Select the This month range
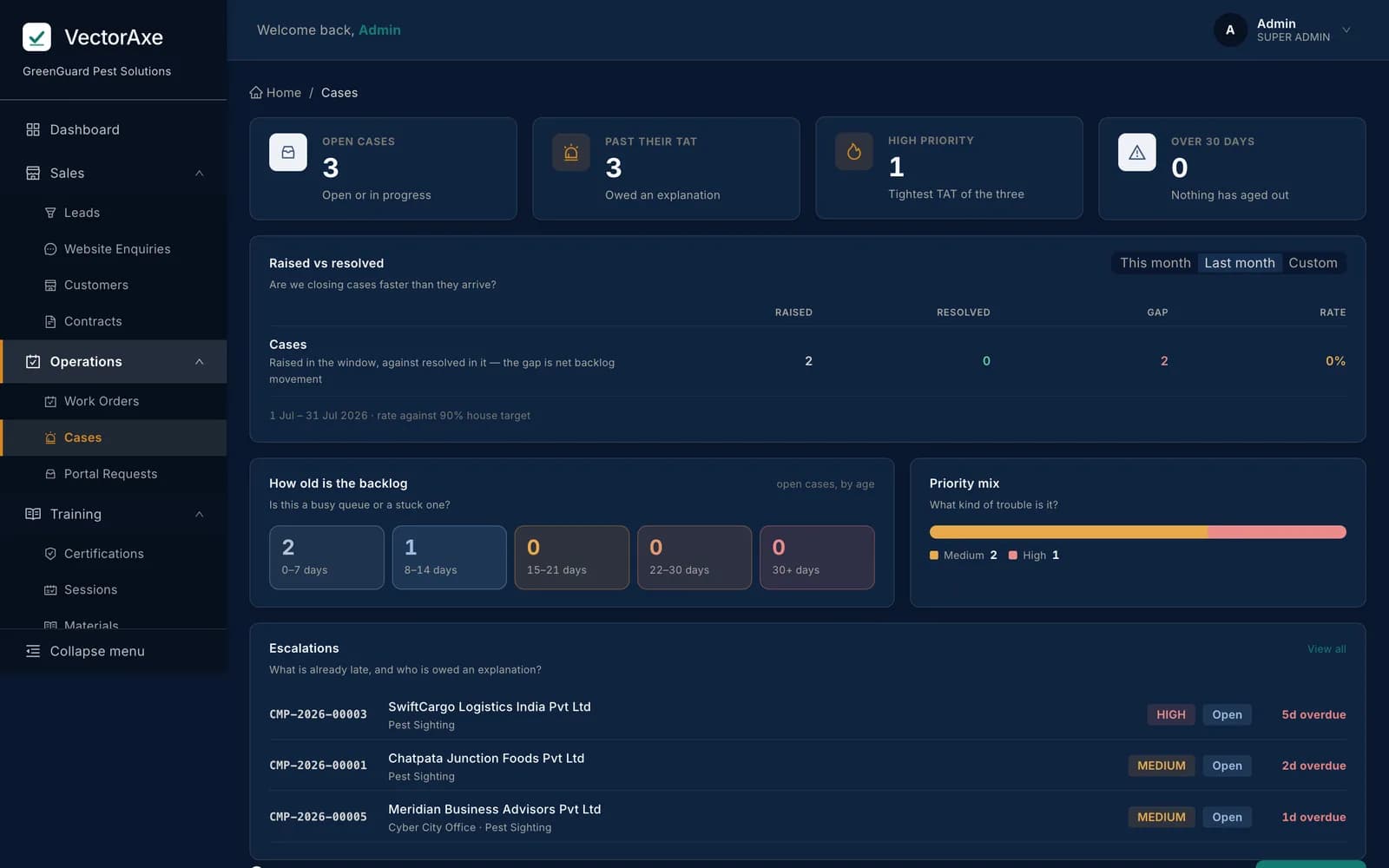 coord(1155,263)
